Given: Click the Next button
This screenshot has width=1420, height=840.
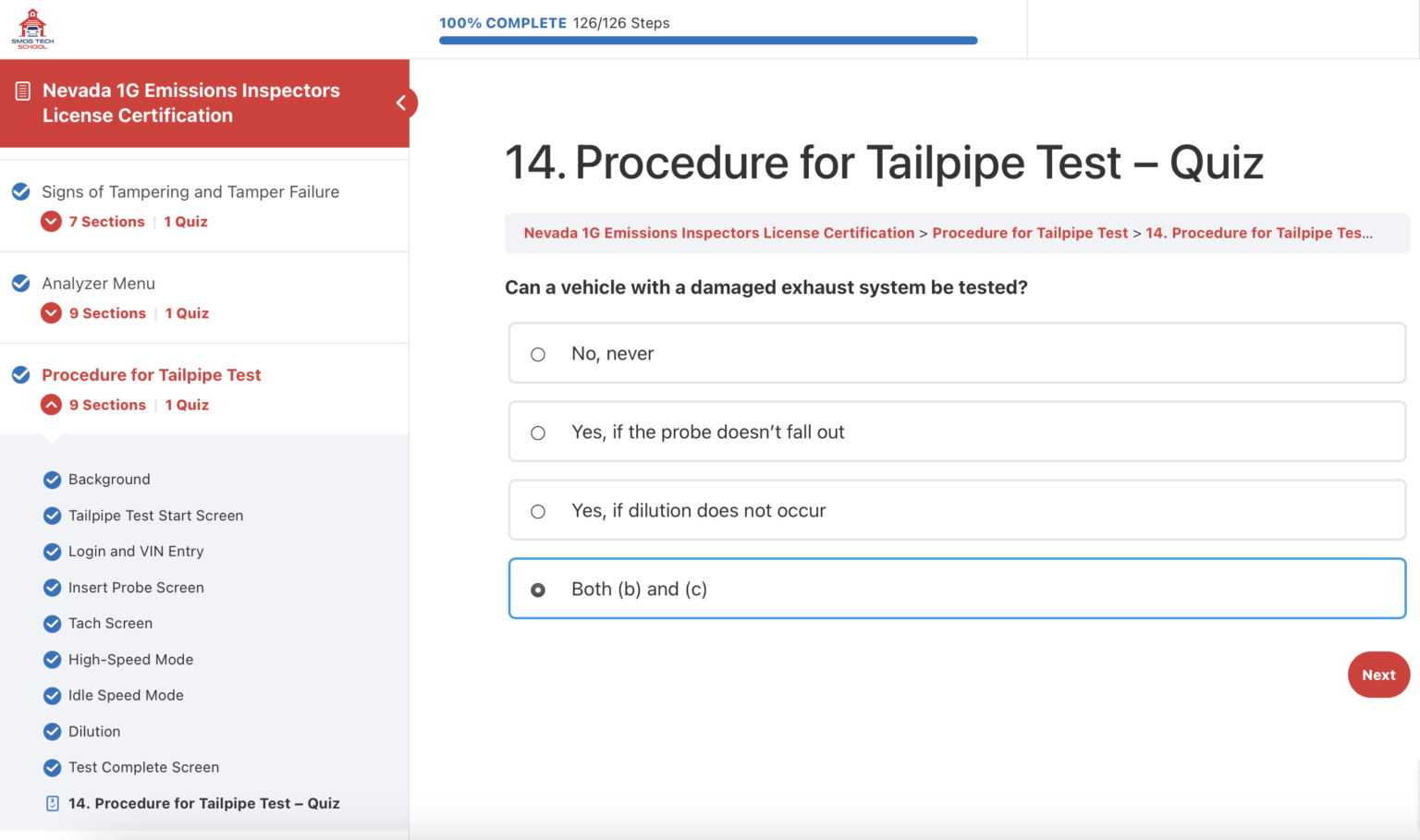Looking at the screenshot, I should (1377, 675).
